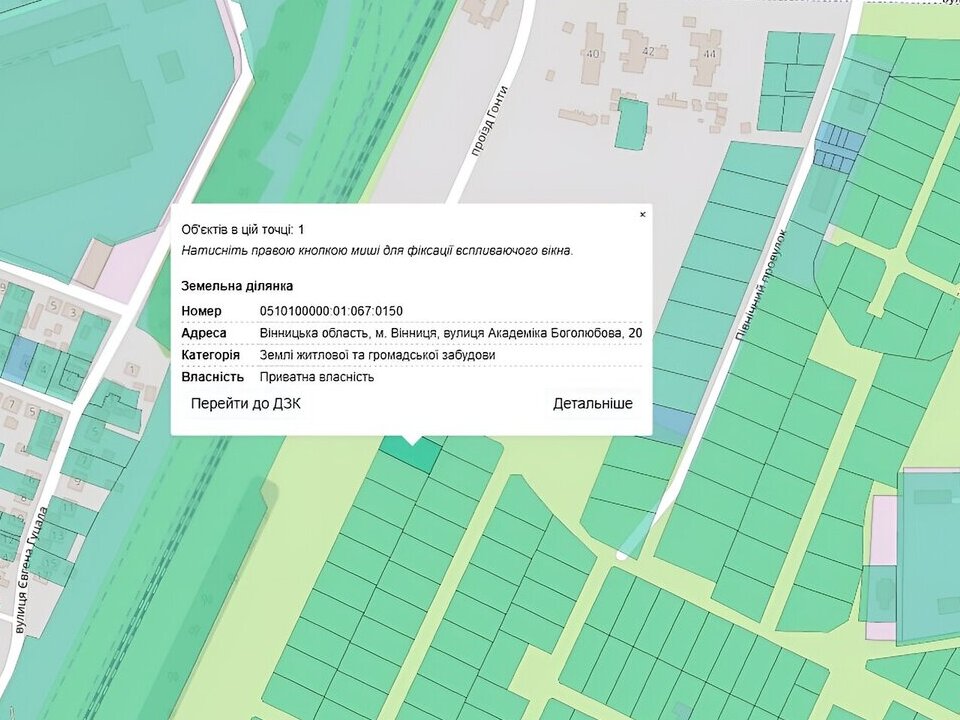This screenshot has width=960, height=720.
Task: Click building number 40 on the map
Action: pyautogui.click(x=594, y=54)
